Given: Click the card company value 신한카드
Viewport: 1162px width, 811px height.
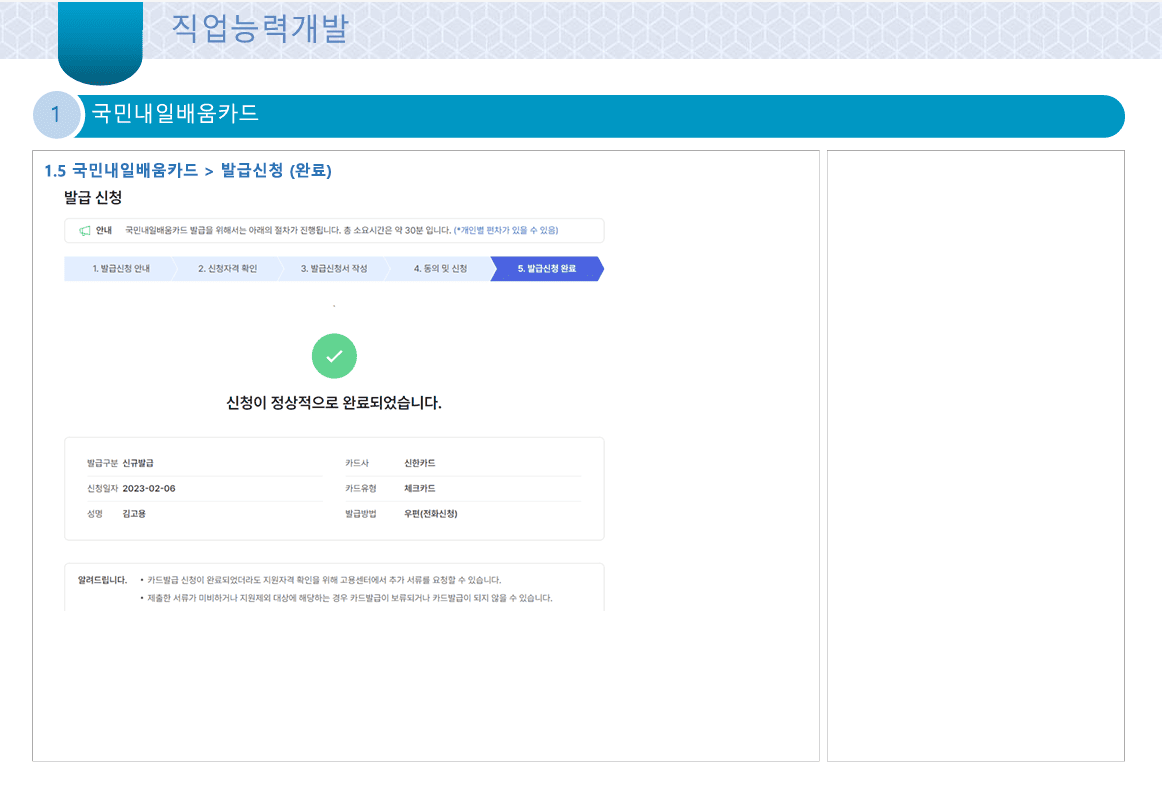Looking at the screenshot, I should pyautogui.click(x=419, y=463).
